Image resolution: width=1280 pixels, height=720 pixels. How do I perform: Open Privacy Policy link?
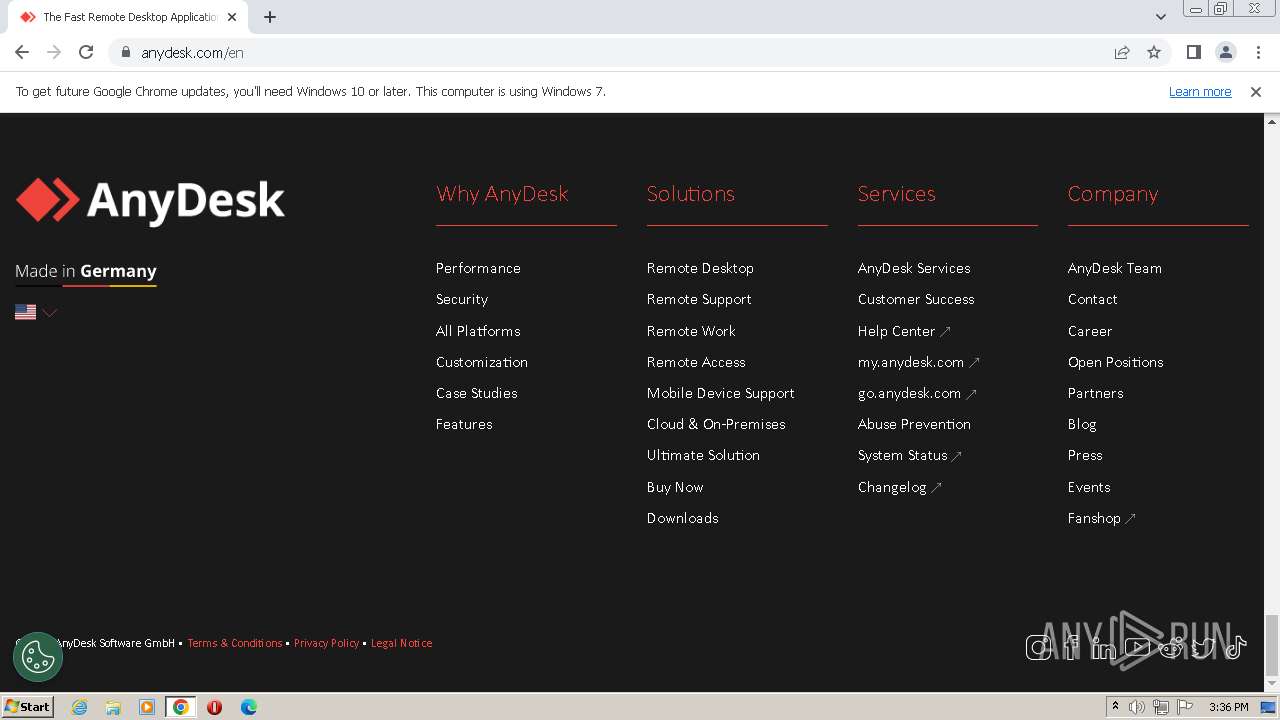(x=326, y=643)
